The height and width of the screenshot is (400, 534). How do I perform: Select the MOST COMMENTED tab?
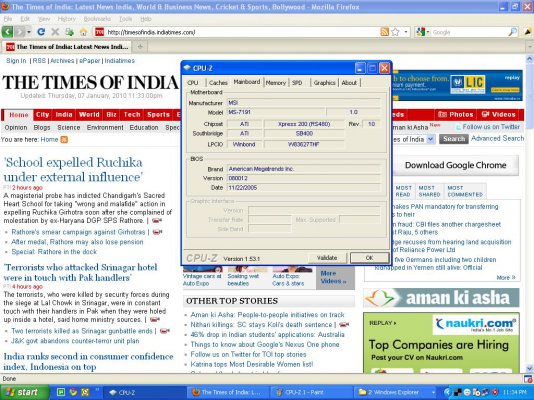[x=465, y=191]
